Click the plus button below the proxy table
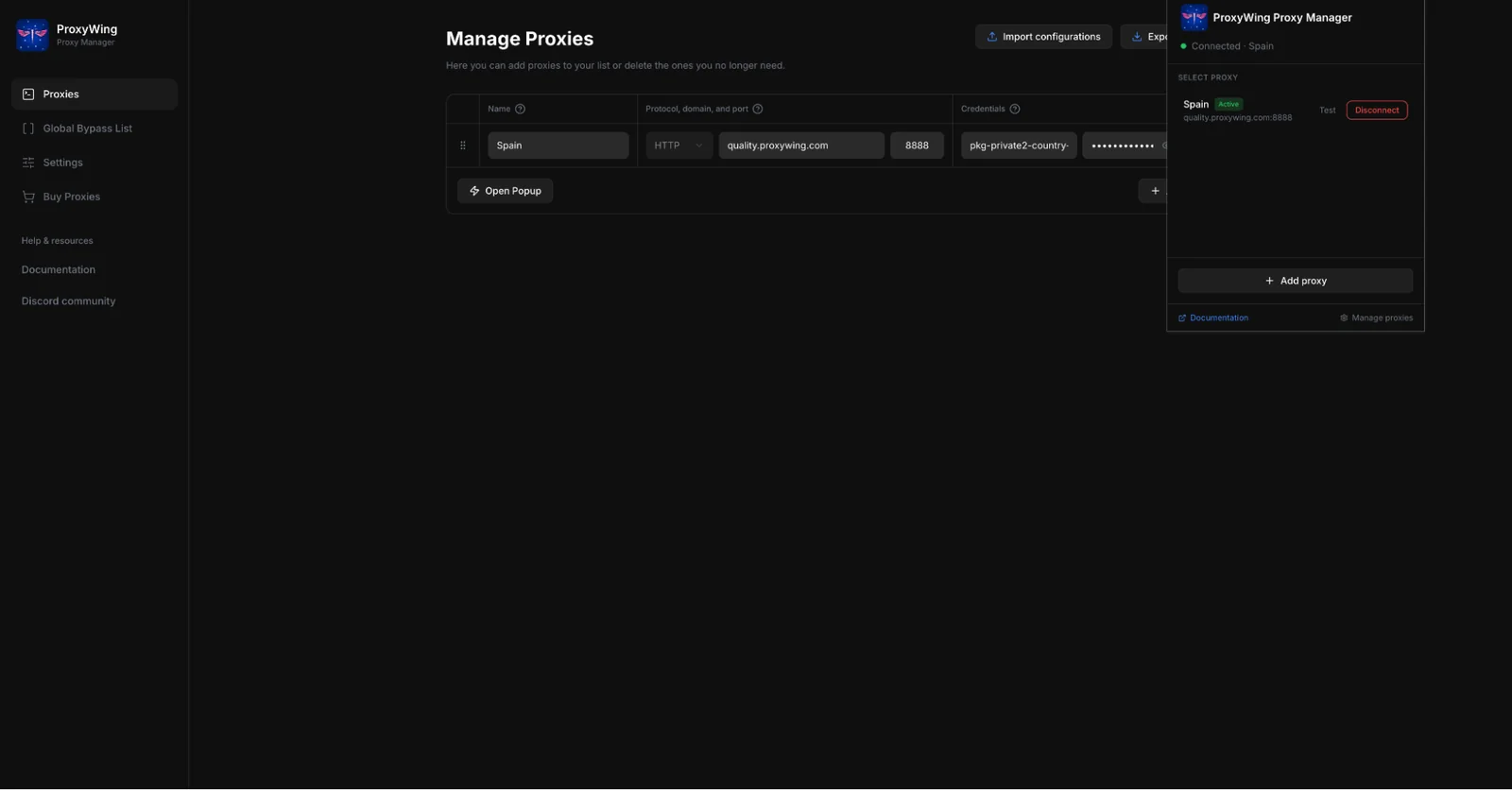Viewport: 1512px width, 790px height. pos(1153,191)
